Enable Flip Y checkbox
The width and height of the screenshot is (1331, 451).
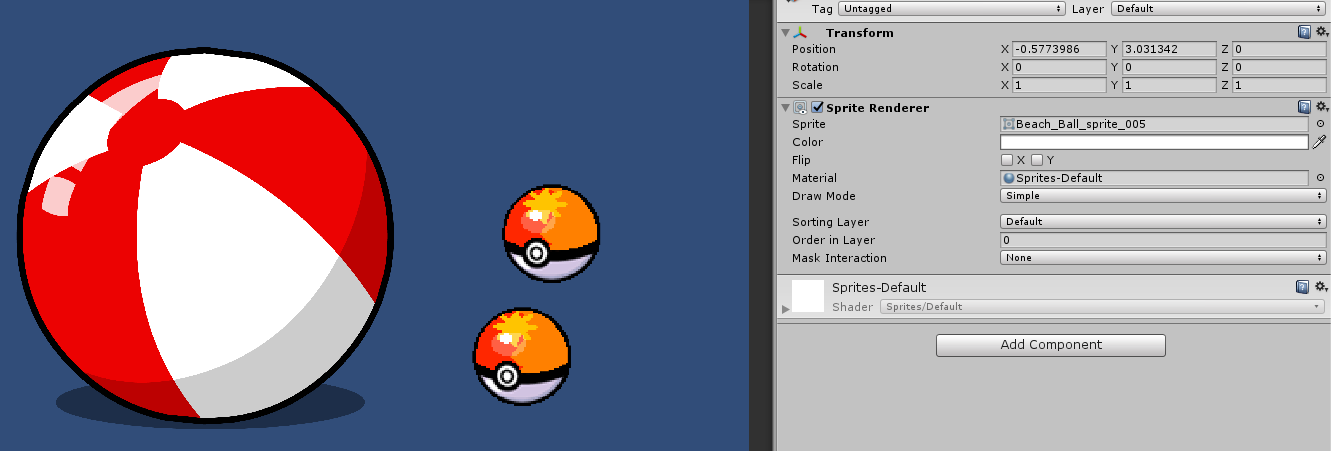[x=1037, y=160]
